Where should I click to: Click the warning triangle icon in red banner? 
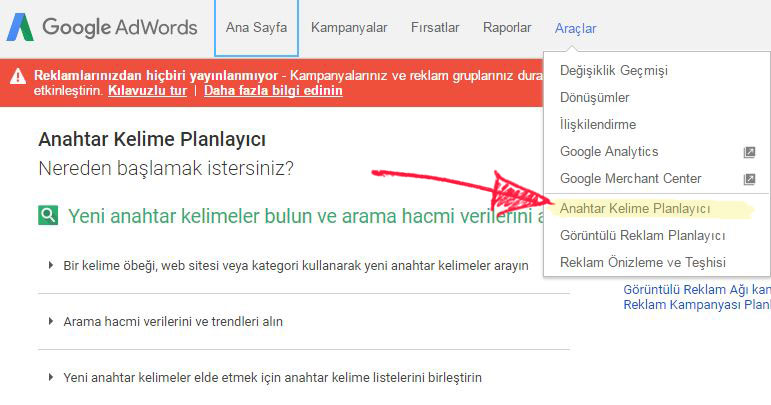coord(18,76)
